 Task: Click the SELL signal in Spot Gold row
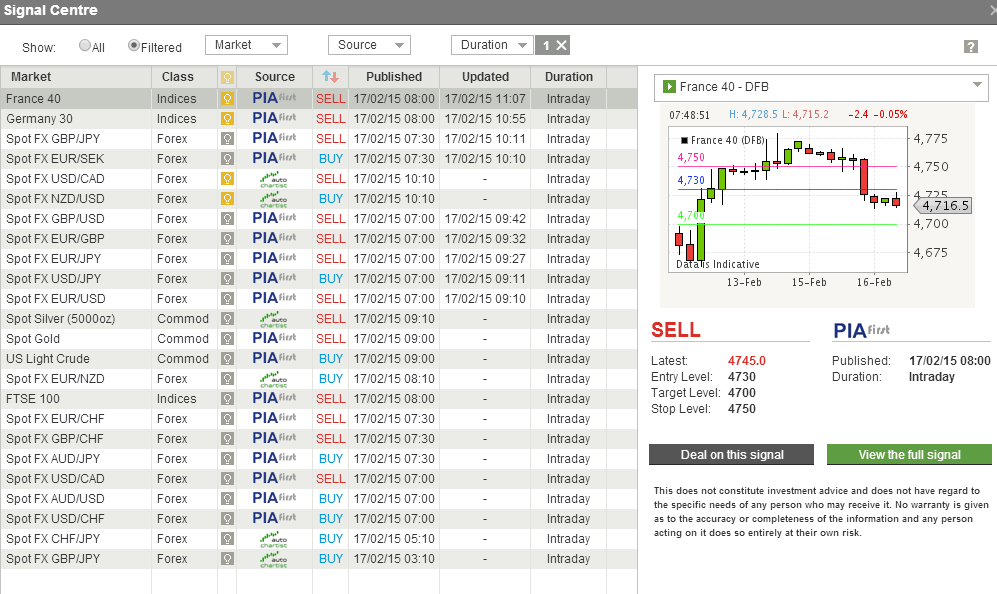(x=331, y=339)
